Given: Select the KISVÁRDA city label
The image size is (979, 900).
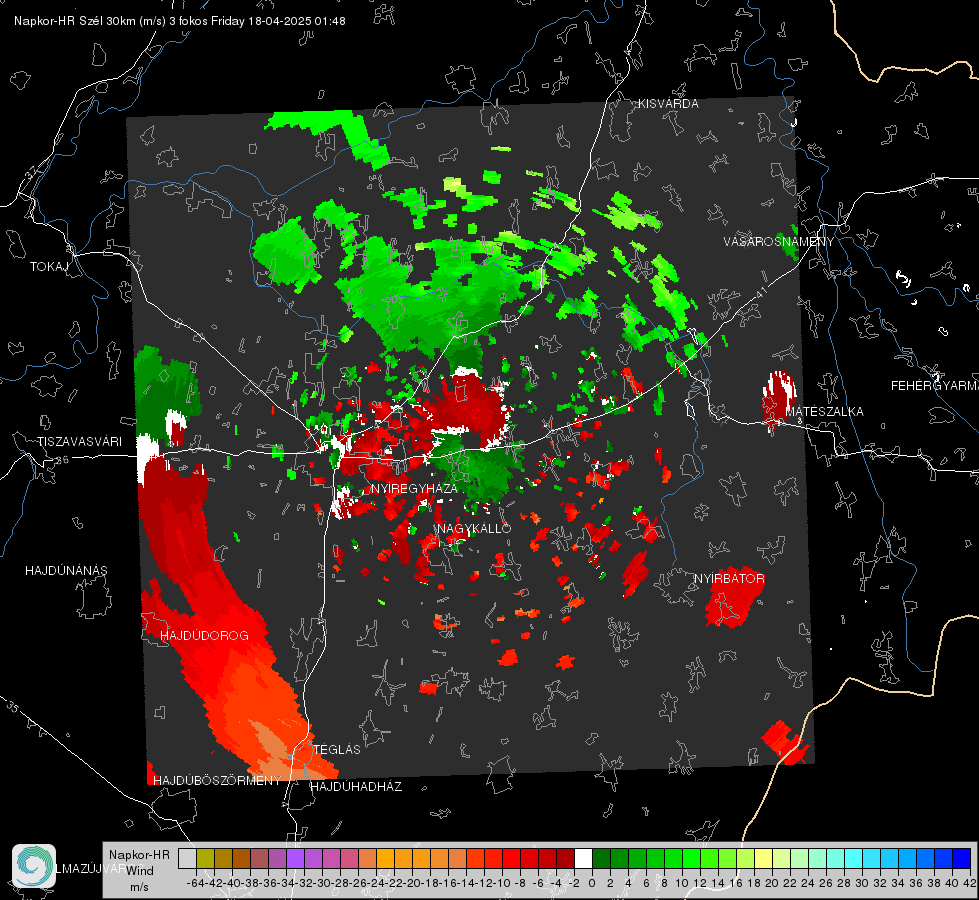Looking at the screenshot, I should pyautogui.click(x=668, y=104).
